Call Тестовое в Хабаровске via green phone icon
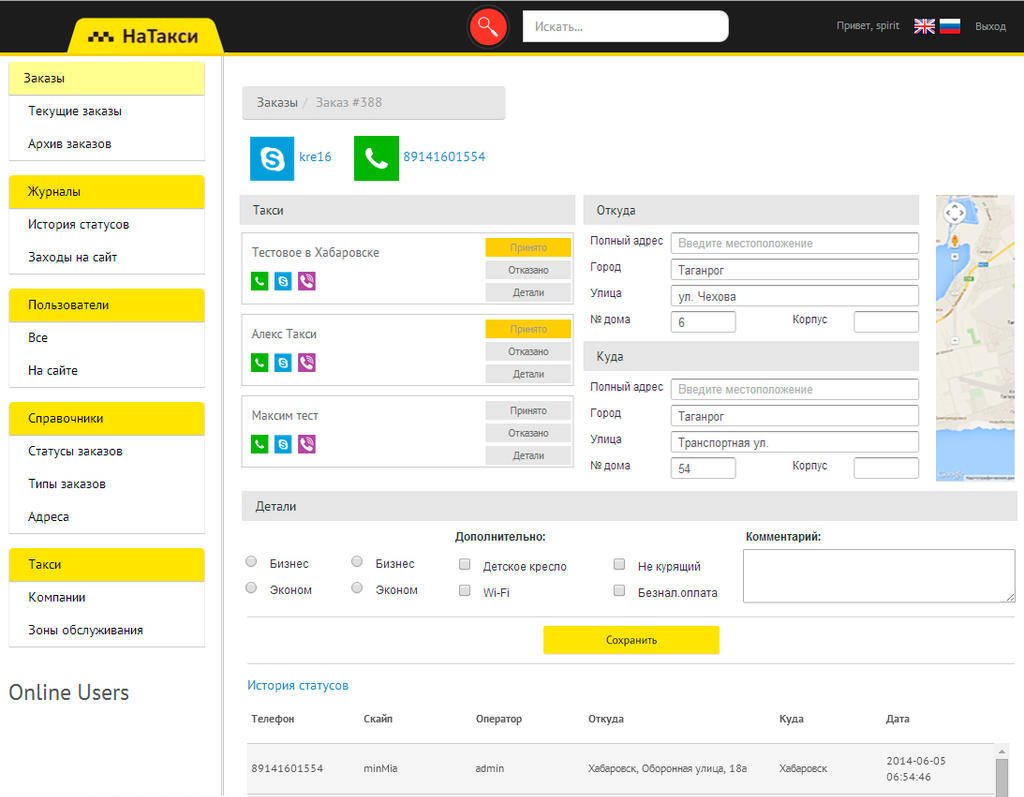Screen dimensions: 1024x797 [259, 282]
